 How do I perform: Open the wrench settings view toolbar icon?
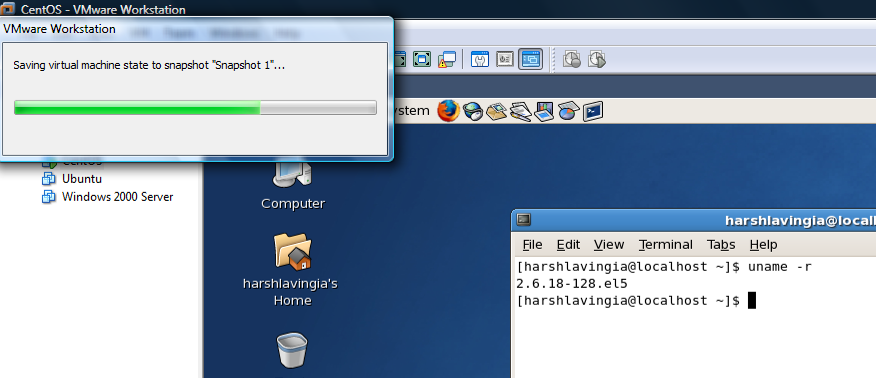click(x=479, y=59)
